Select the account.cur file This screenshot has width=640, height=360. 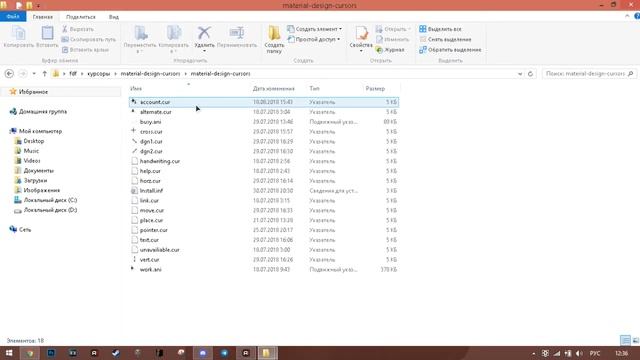[x=264, y=102]
